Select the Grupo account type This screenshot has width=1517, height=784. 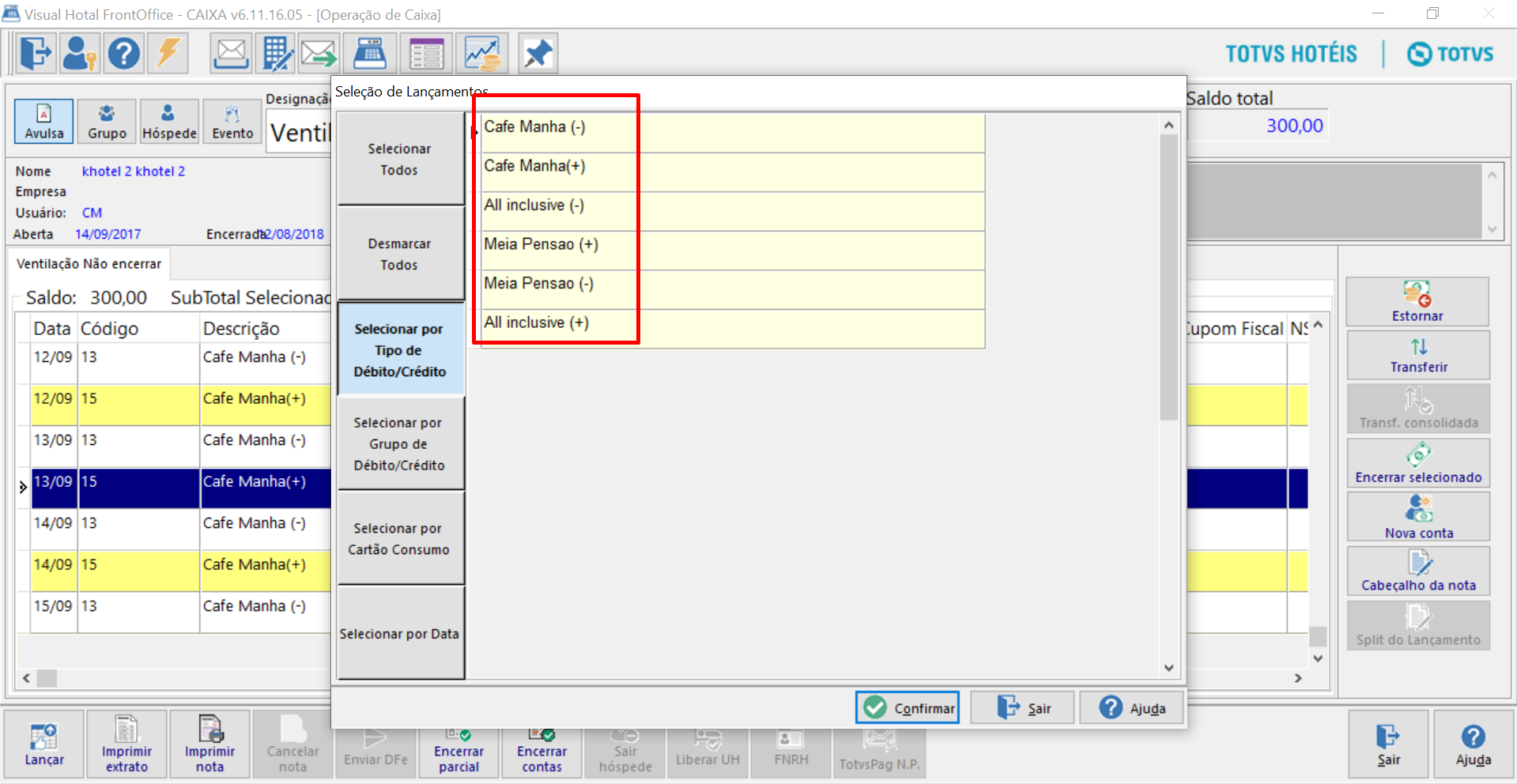pos(107,122)
